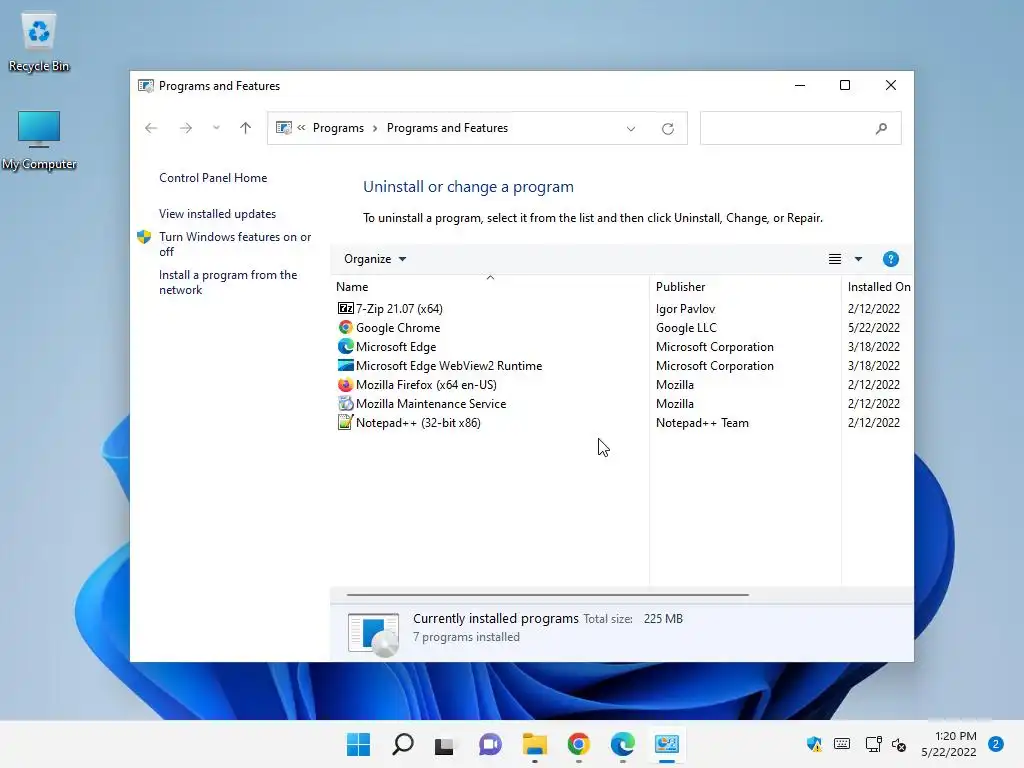Screen dimensions: 1024x768
Task: Click the installed programs details pane thumbnail
Action: point(373,633)
